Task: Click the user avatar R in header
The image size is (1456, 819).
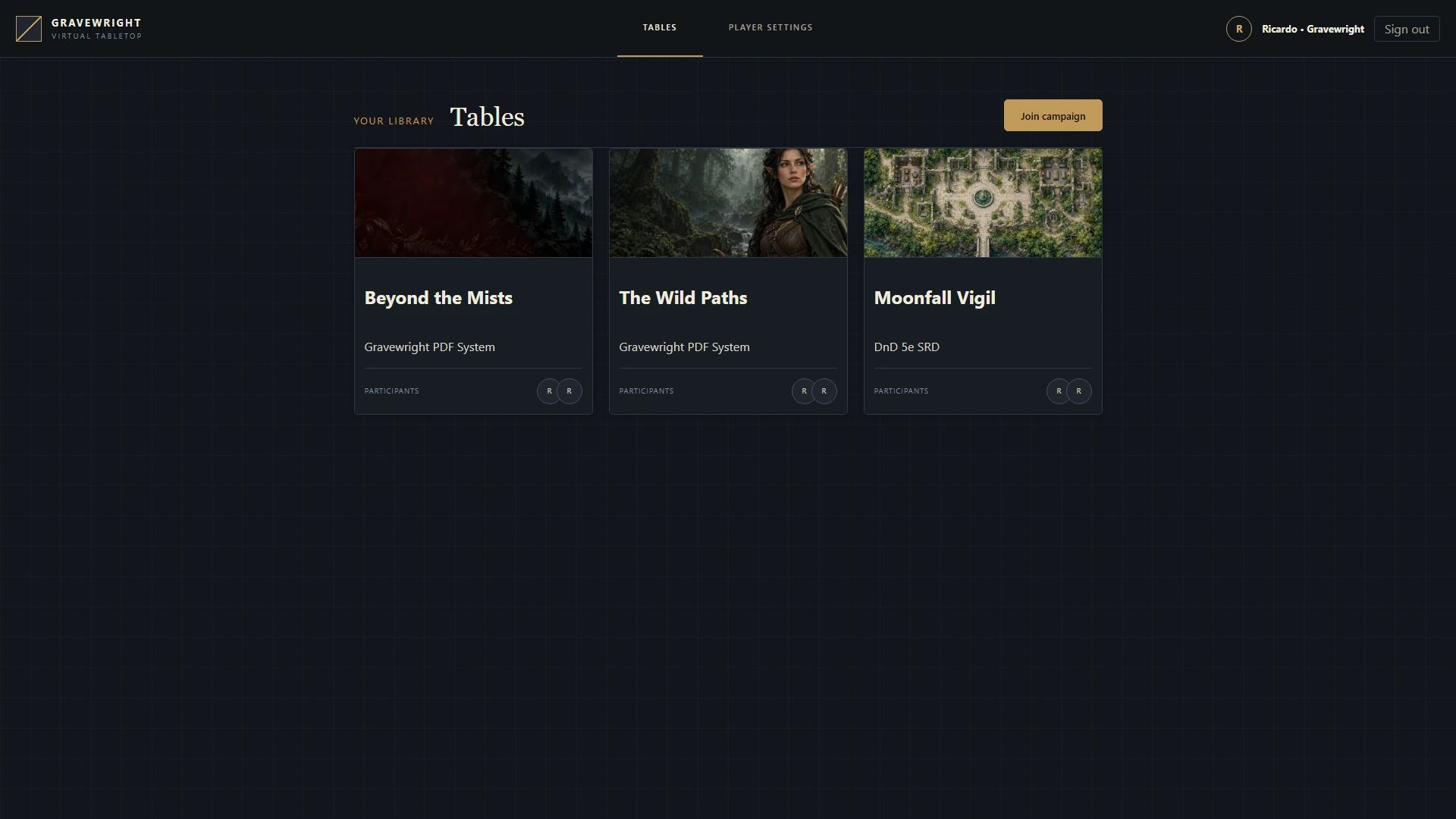Action: point(1239,29)
